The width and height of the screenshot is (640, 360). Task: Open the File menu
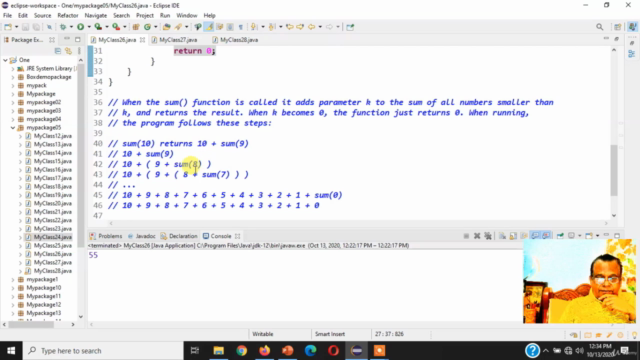tap(7, 16)
